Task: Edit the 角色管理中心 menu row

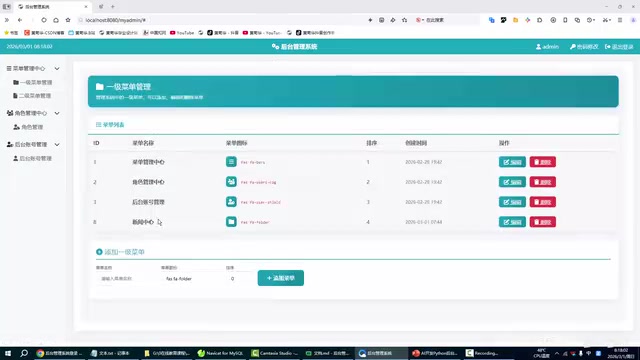Action: point(512,182)
